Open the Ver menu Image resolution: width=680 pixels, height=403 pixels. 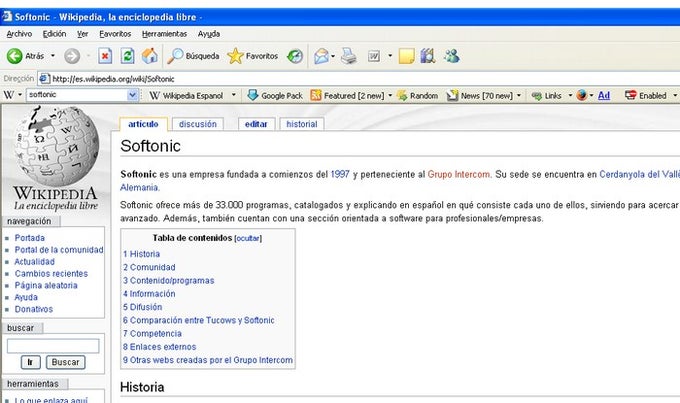click(82, 34)
